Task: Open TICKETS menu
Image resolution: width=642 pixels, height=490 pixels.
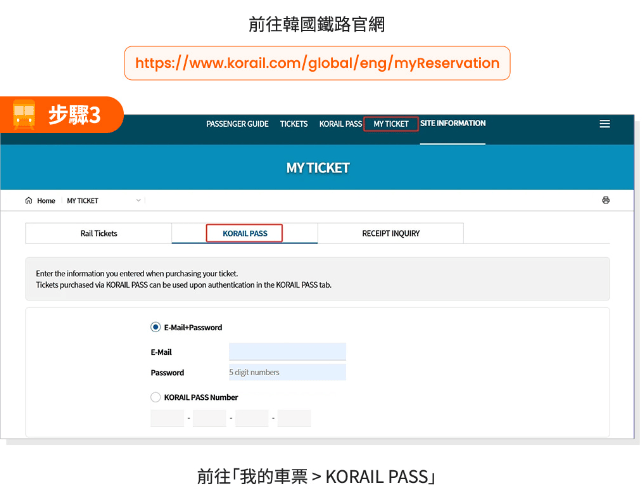Action: 294,124
